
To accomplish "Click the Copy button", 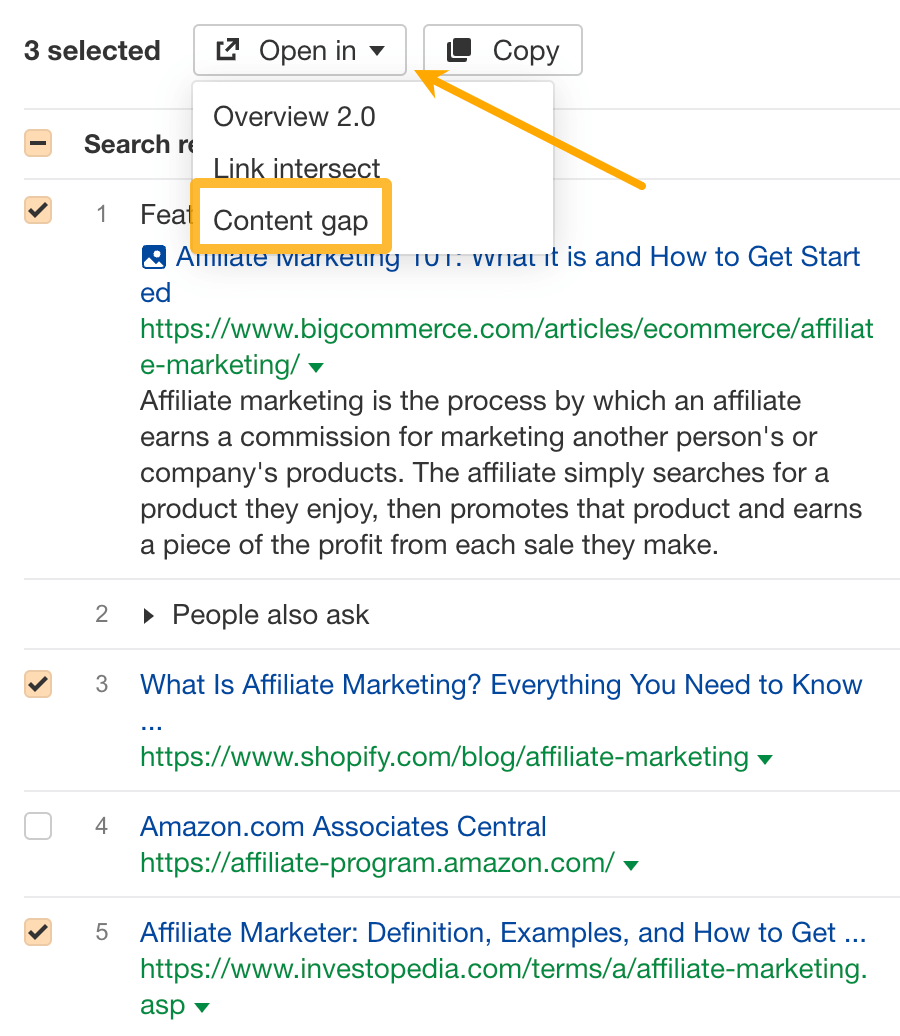I will pos(502,49).
